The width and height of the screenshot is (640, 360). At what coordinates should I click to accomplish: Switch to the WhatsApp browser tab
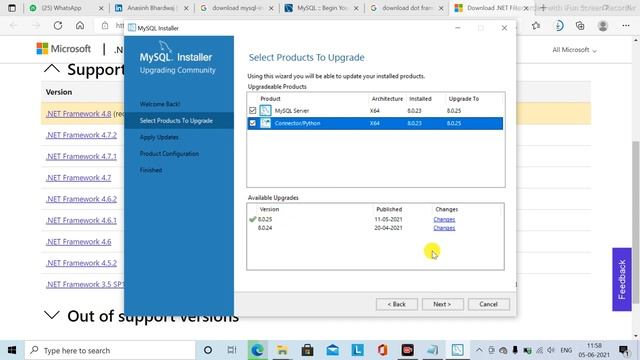tap(67, 8)
